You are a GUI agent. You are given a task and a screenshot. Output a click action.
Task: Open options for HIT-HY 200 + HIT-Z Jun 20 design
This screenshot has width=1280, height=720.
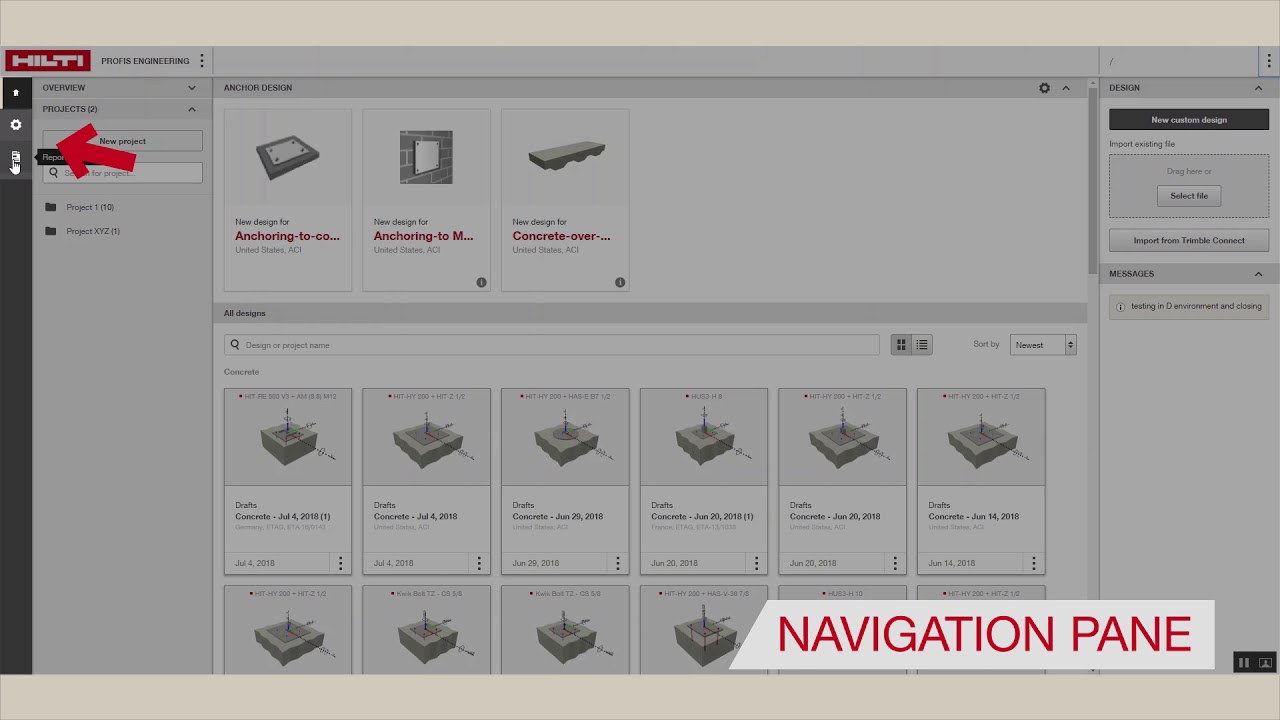pyautogui.click(x=895, y=563)
